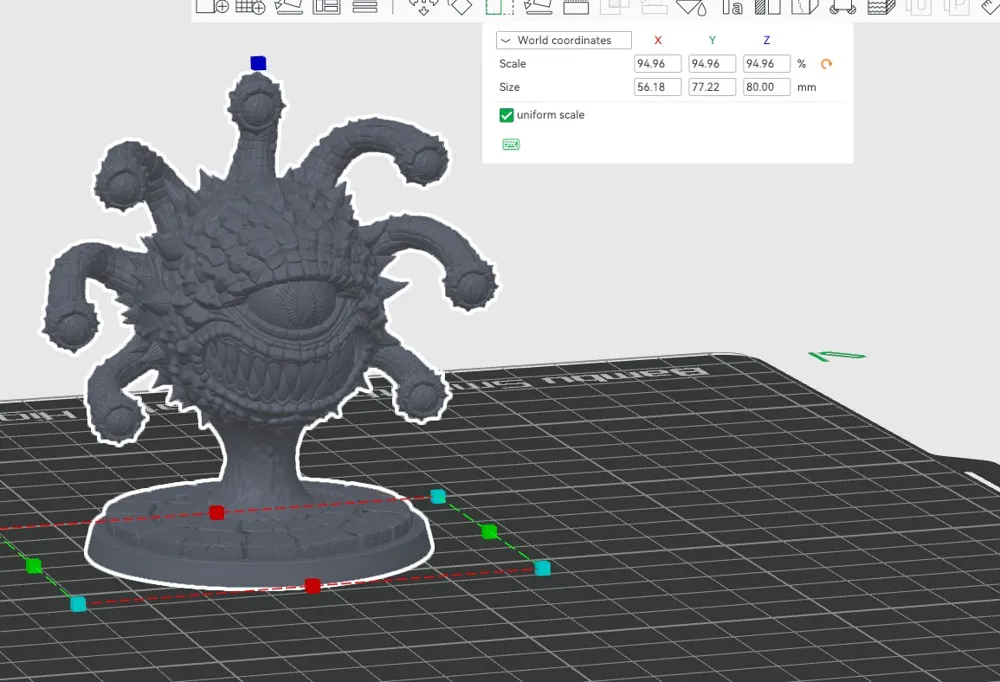Toggle the green highlighted Scale tool
Screen dimensions: 1000x682
point(499,6)
